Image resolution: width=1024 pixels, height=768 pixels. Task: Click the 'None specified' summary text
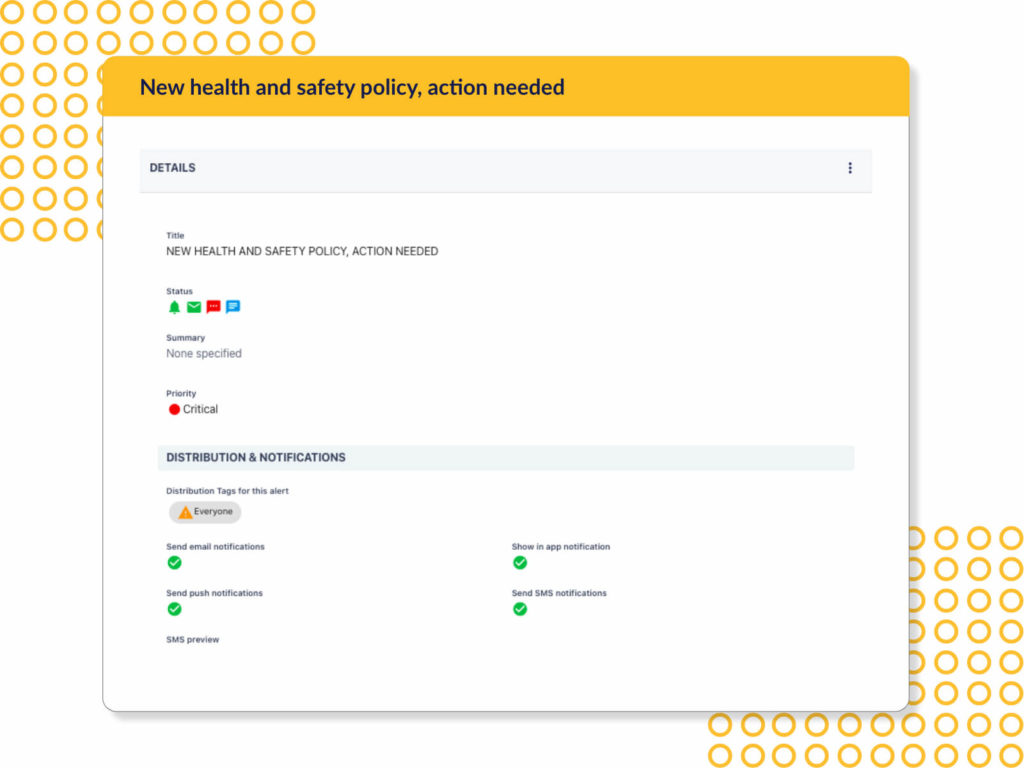[204, 353]
